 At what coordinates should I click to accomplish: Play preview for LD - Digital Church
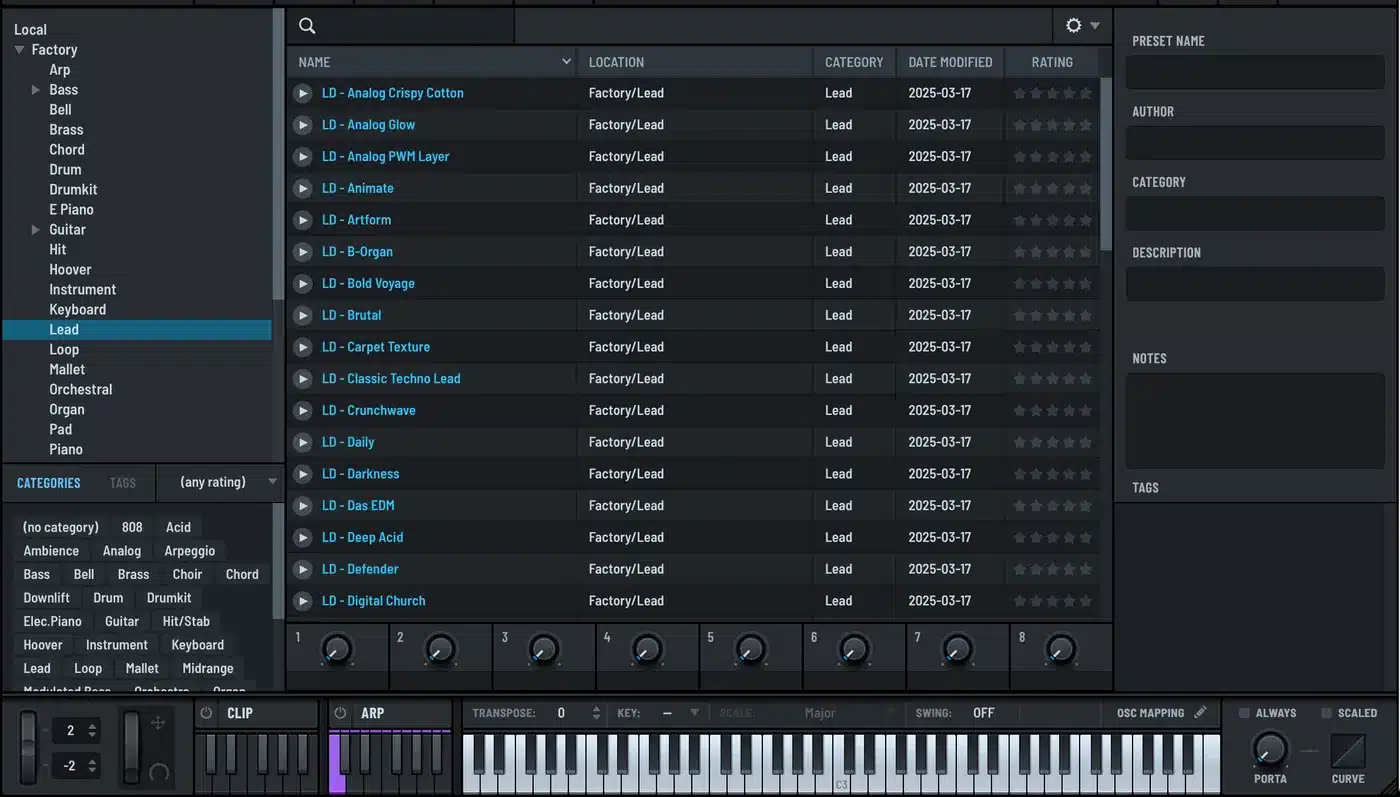pyautogui.click(x=302, y=601)
